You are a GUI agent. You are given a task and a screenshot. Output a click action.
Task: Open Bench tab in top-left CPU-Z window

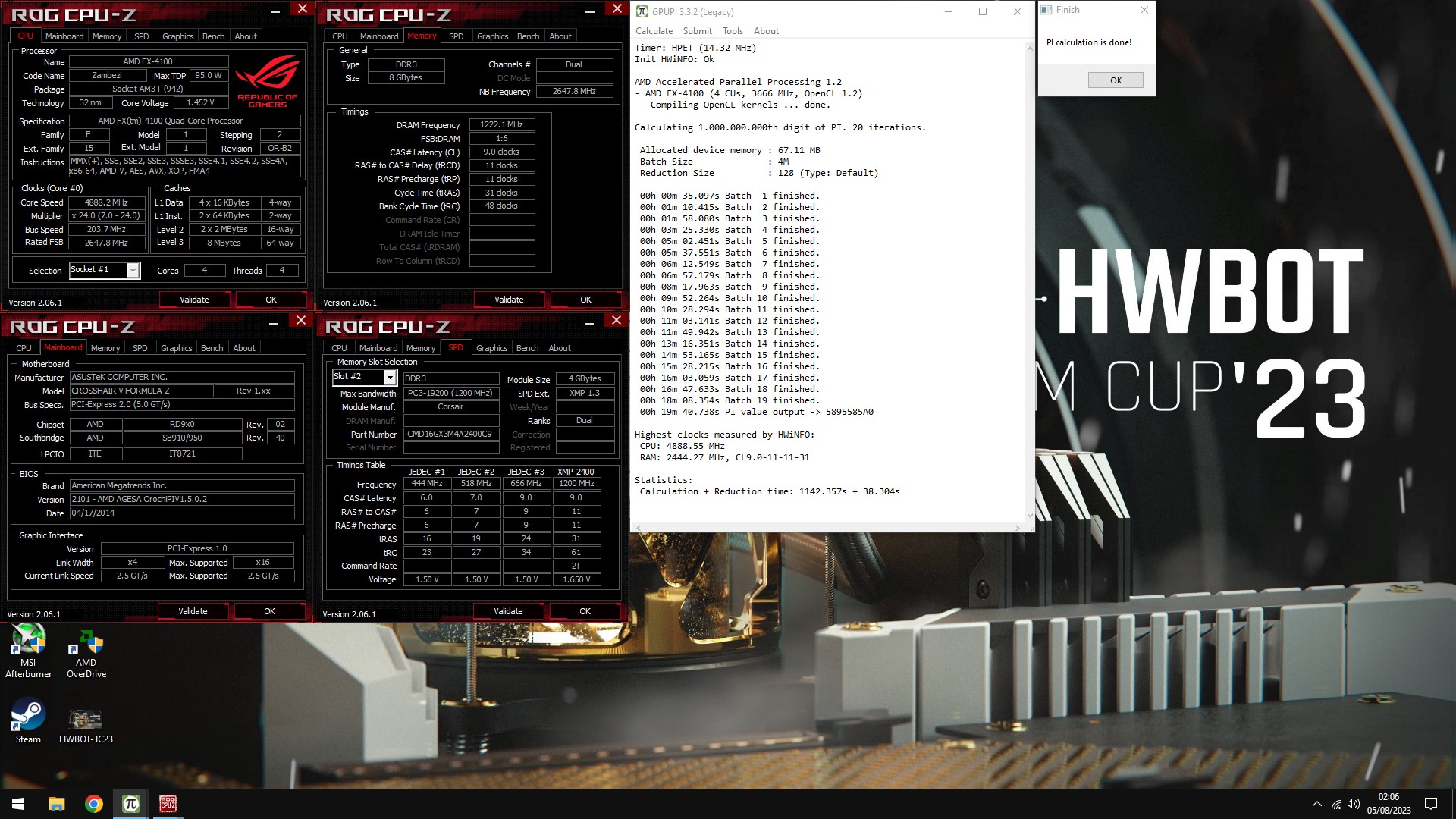point(213,36)
